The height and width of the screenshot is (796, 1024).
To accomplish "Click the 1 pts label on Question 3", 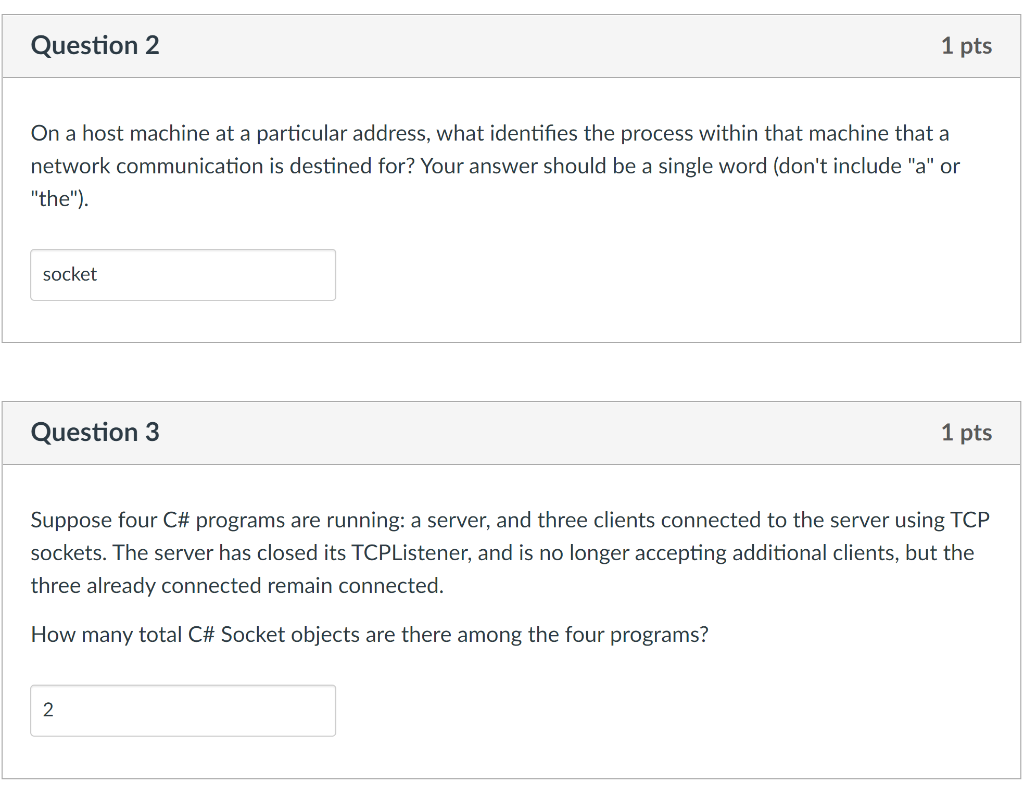I will pos(966,432).
